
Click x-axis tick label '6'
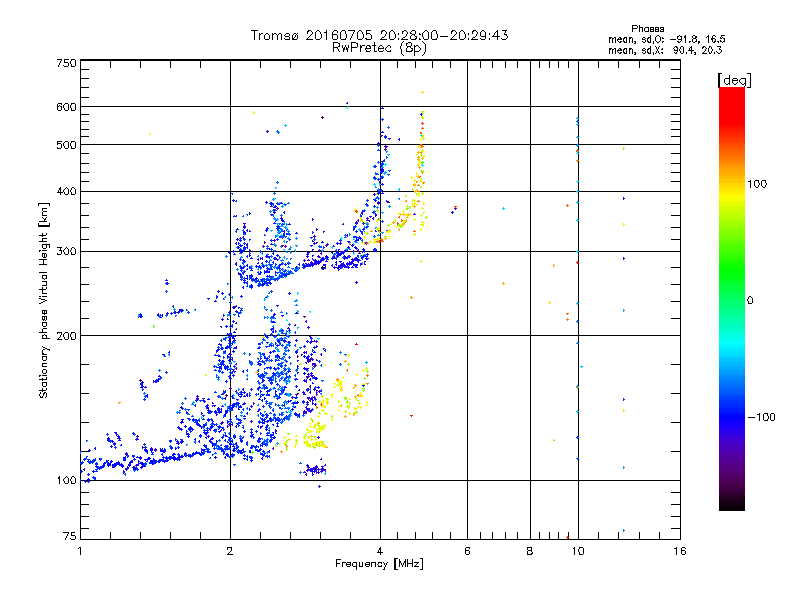coord(467,551)
